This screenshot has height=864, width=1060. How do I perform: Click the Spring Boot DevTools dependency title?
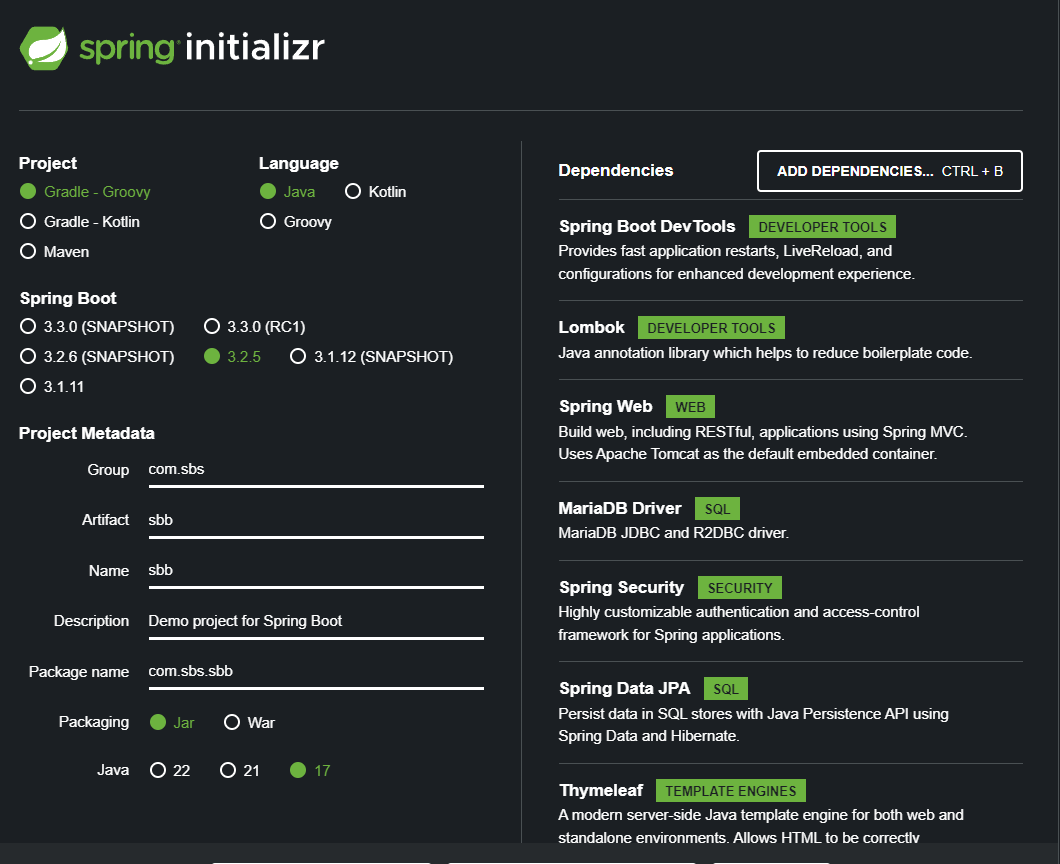[x=647, y=226]
